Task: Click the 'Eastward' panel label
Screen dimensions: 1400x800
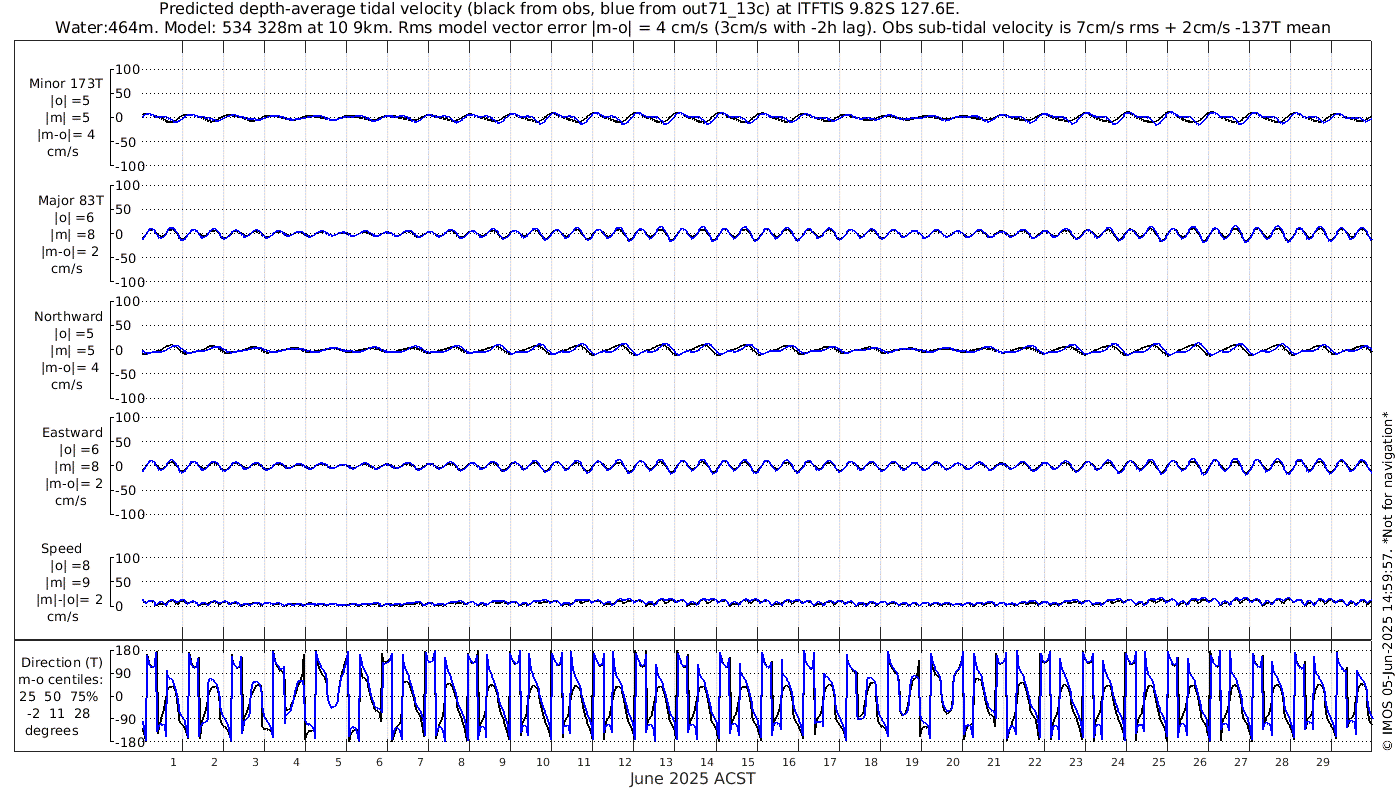Action: coord(72,432)
